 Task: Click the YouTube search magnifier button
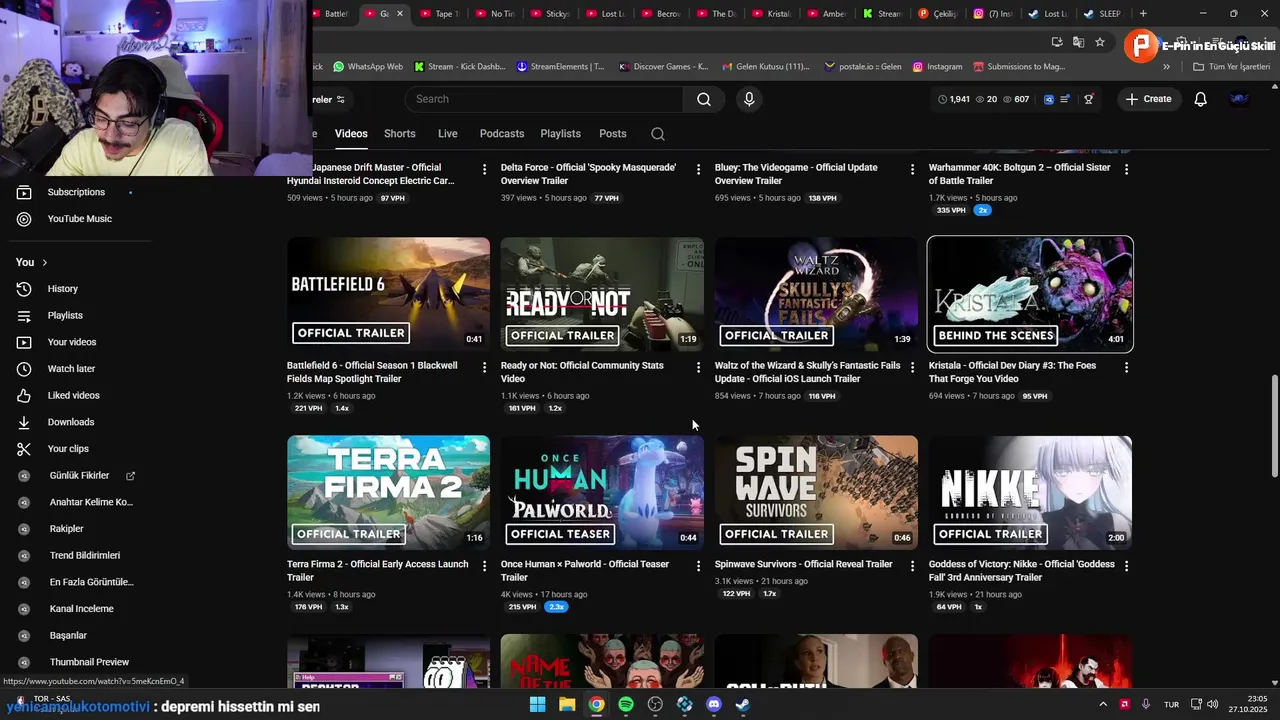pos(704,99)
